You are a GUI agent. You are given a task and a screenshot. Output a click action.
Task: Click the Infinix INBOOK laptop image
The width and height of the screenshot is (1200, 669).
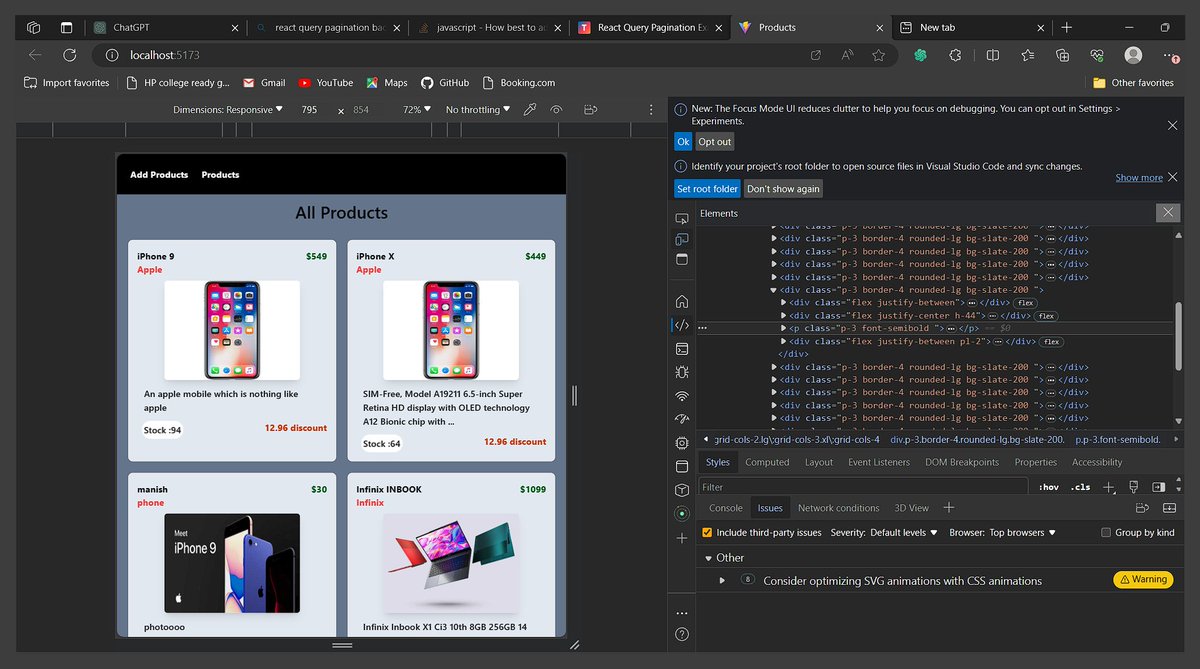(451, 563)
